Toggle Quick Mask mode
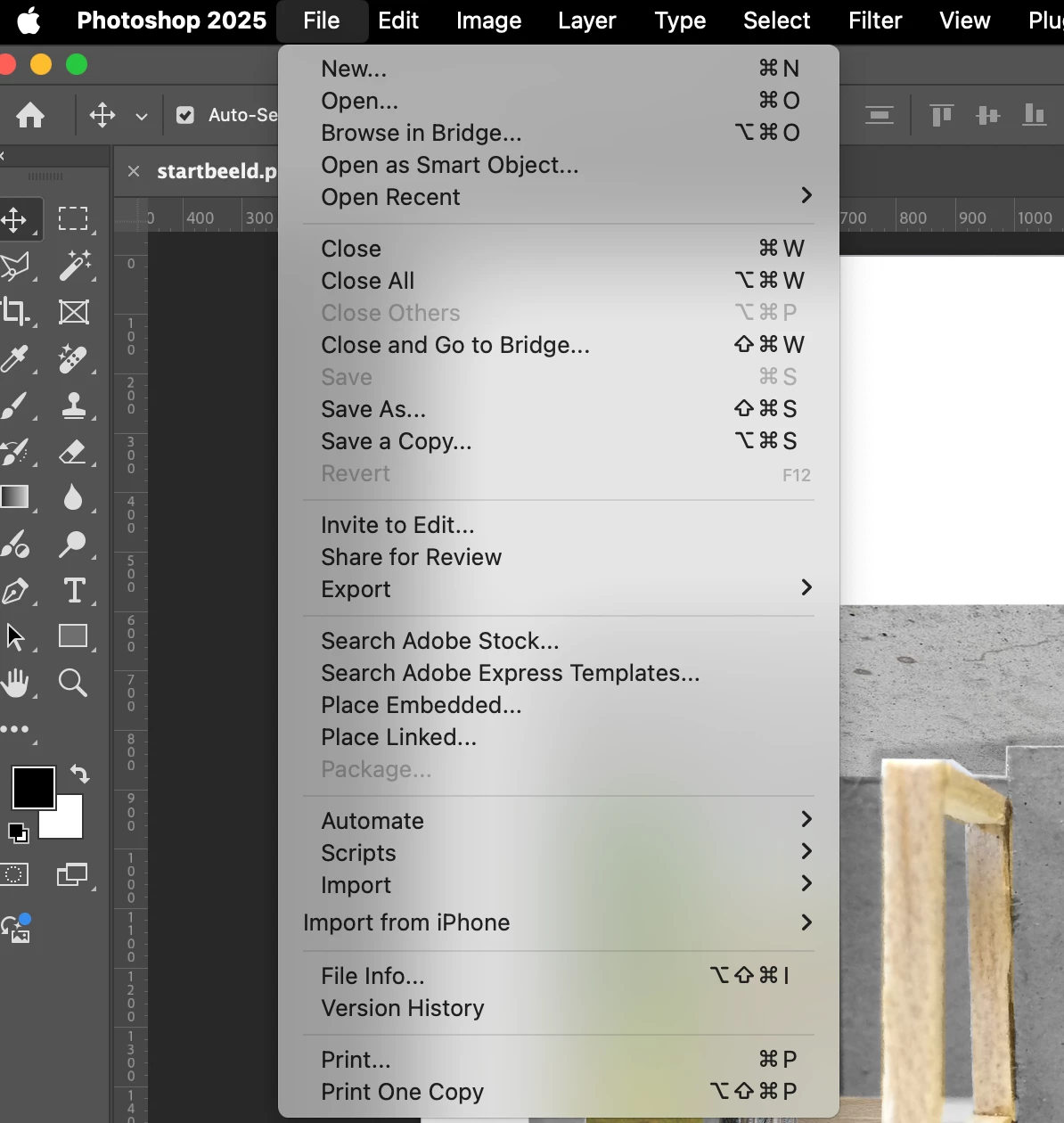Screen dimensions: 1064x1123 (x=15, y=874)
